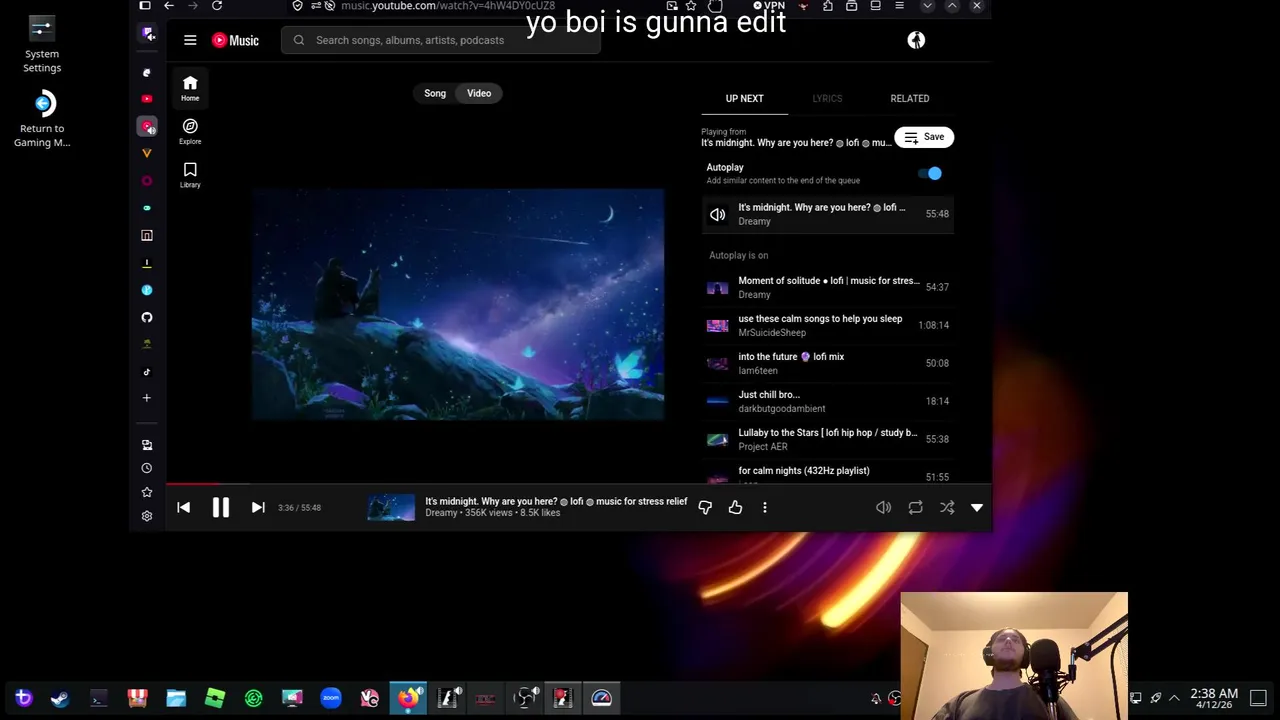The height and width of the screenshot is (720, 1280).
Task: Select the RELATED tab
Action: pos(910,98)
